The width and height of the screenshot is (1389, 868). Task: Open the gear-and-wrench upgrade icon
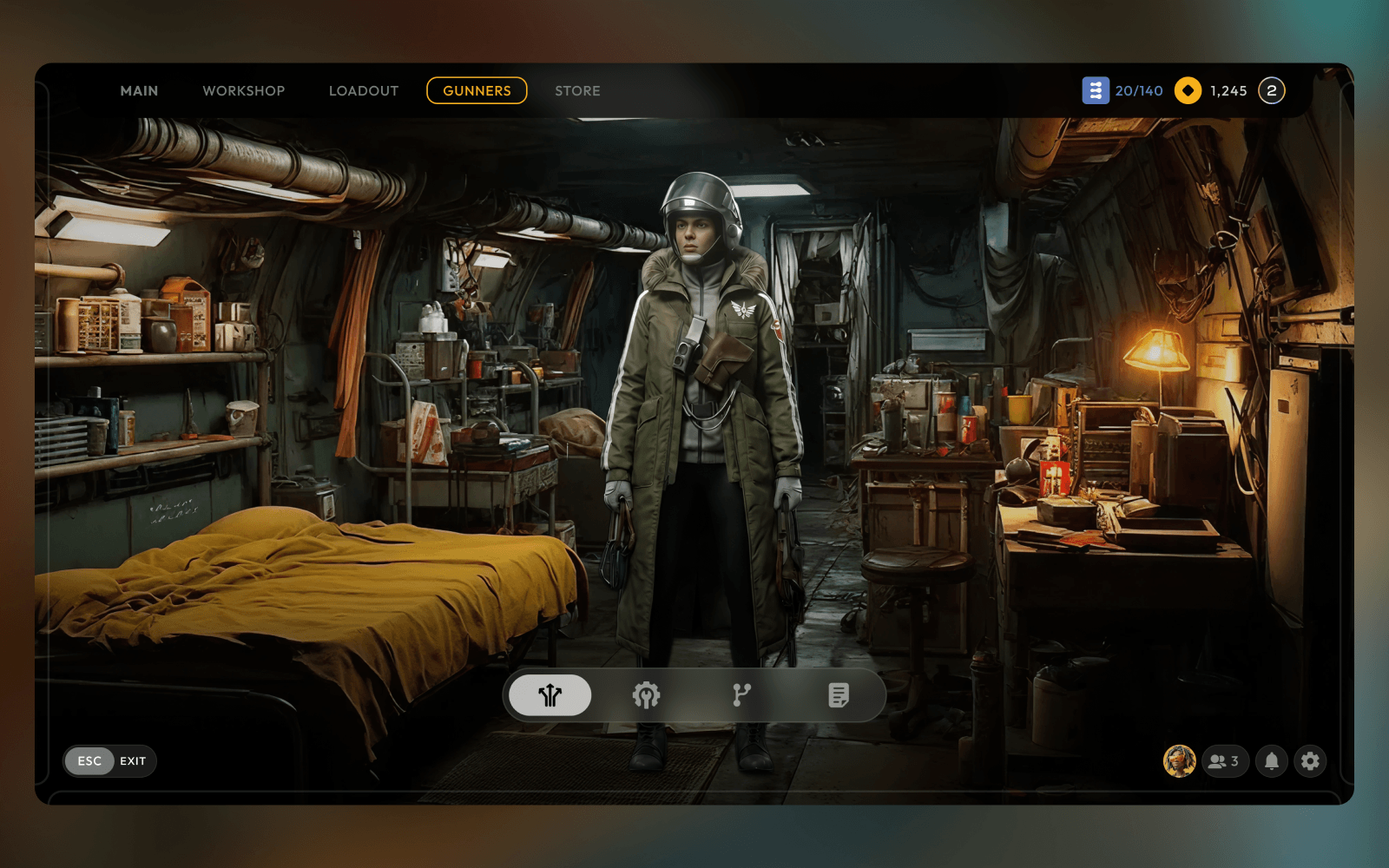tap(646, 695)
